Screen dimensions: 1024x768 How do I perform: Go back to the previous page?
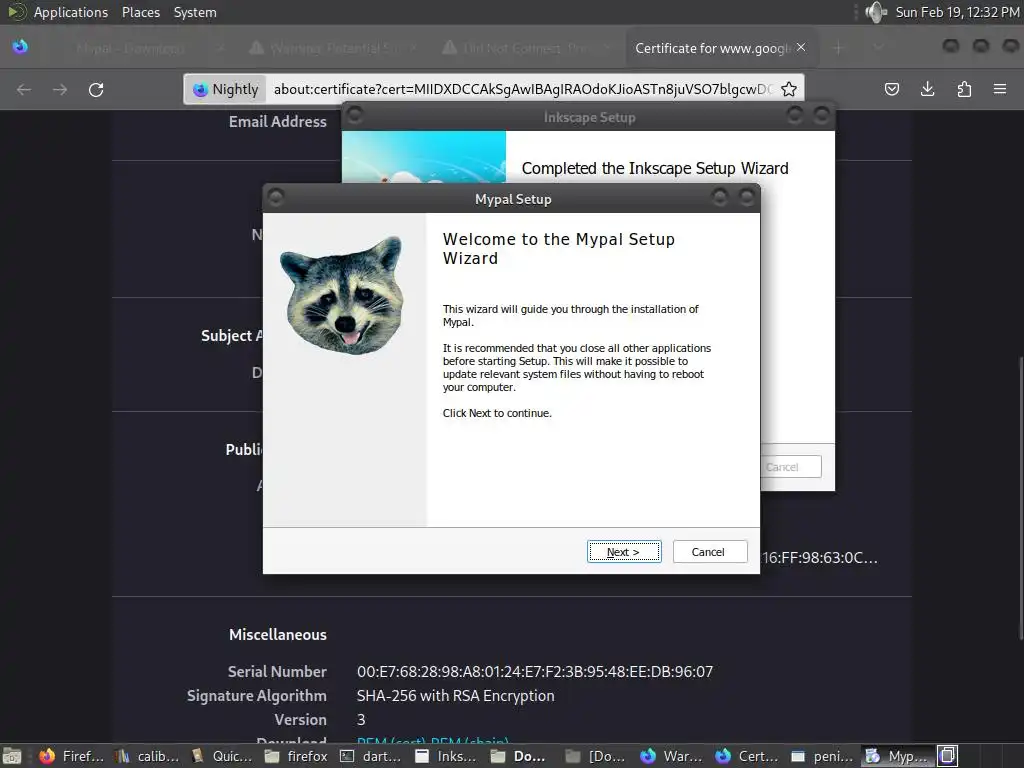(x=24, y=89)
